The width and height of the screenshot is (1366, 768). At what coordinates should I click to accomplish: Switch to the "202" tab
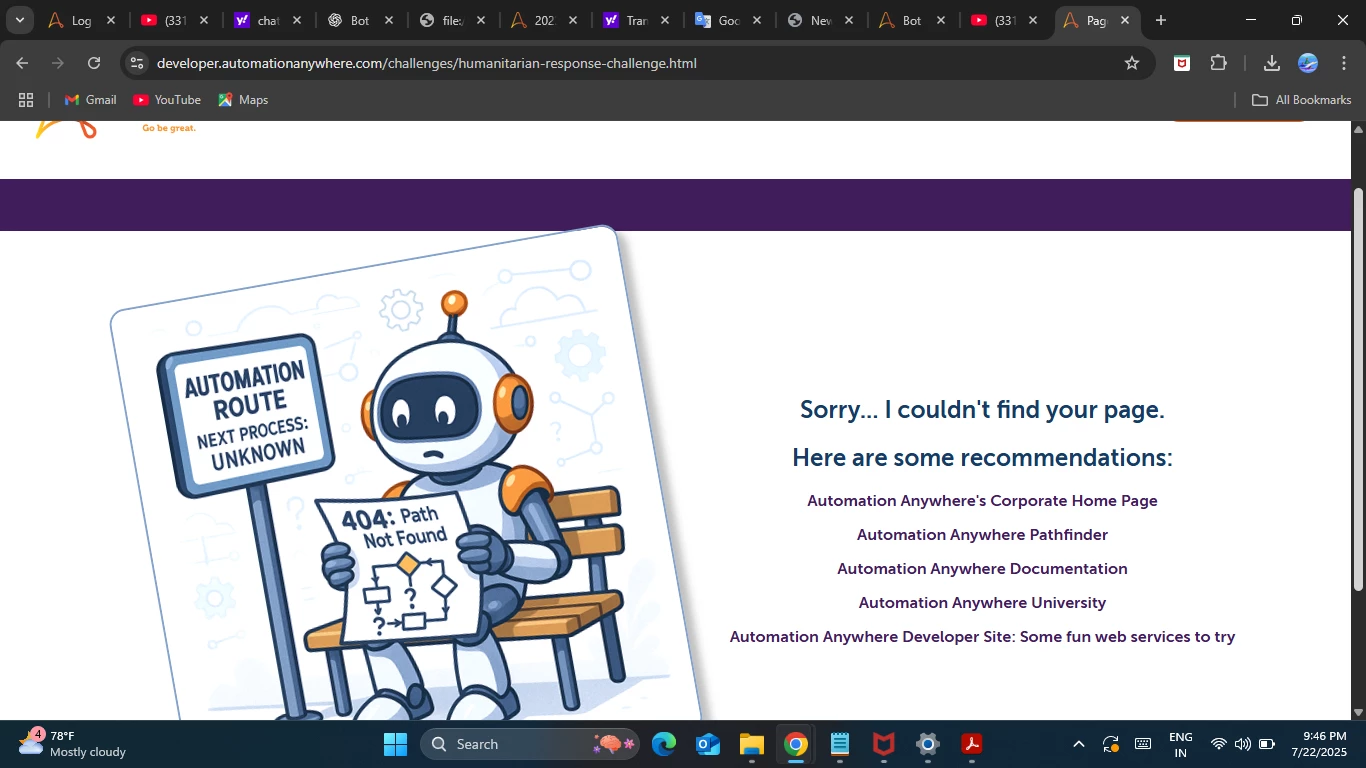542,20
